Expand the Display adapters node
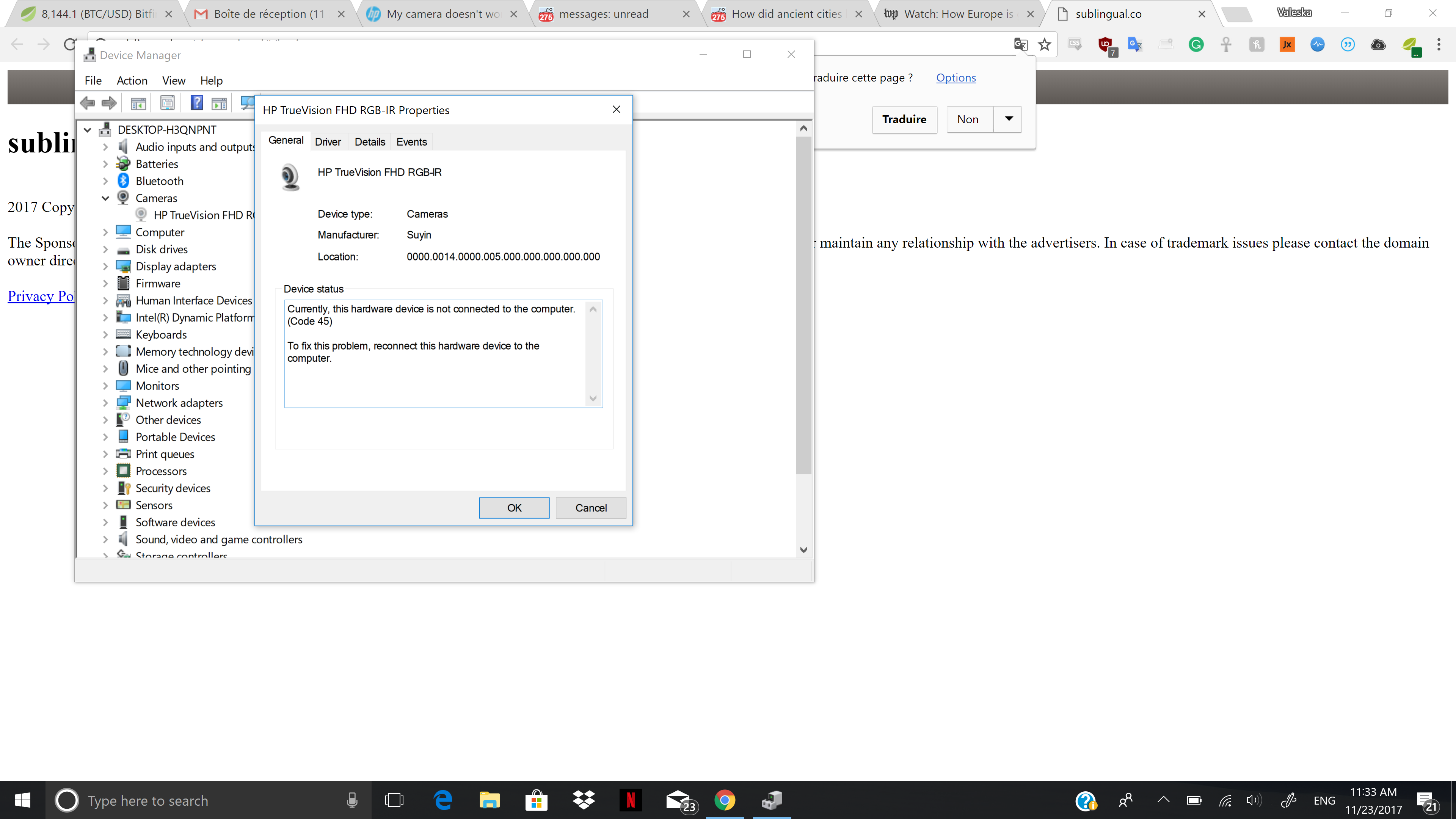This screenshot has height=819, width=1456. (105, 266)
